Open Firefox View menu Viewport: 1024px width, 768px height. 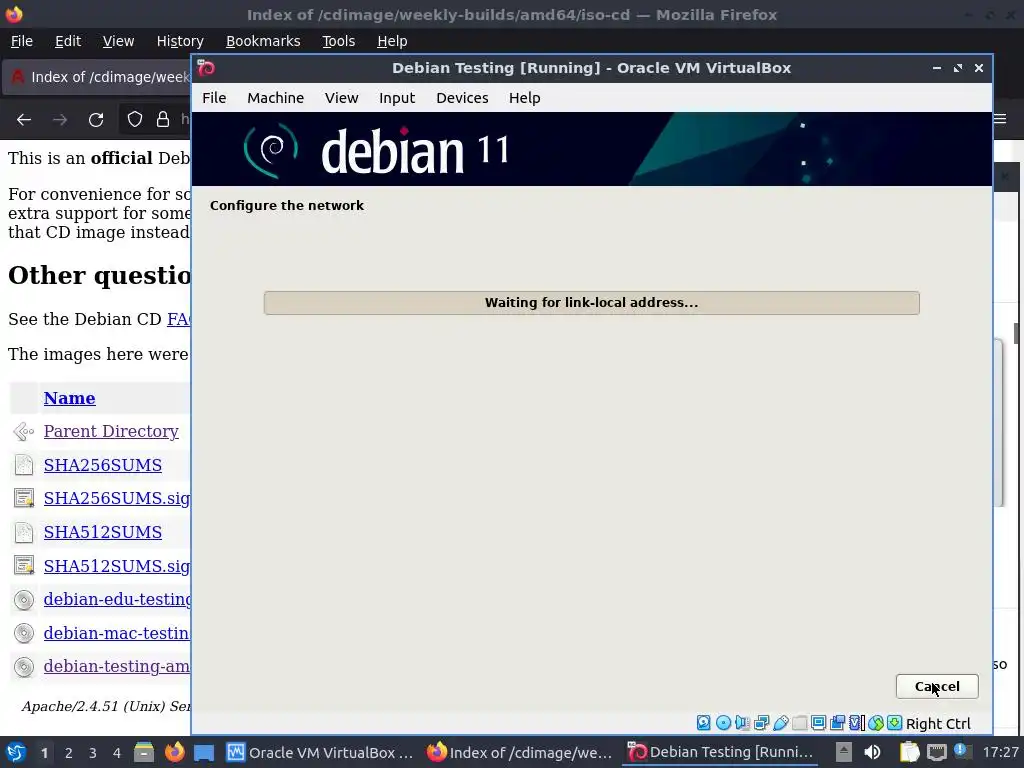click(118, 41)
